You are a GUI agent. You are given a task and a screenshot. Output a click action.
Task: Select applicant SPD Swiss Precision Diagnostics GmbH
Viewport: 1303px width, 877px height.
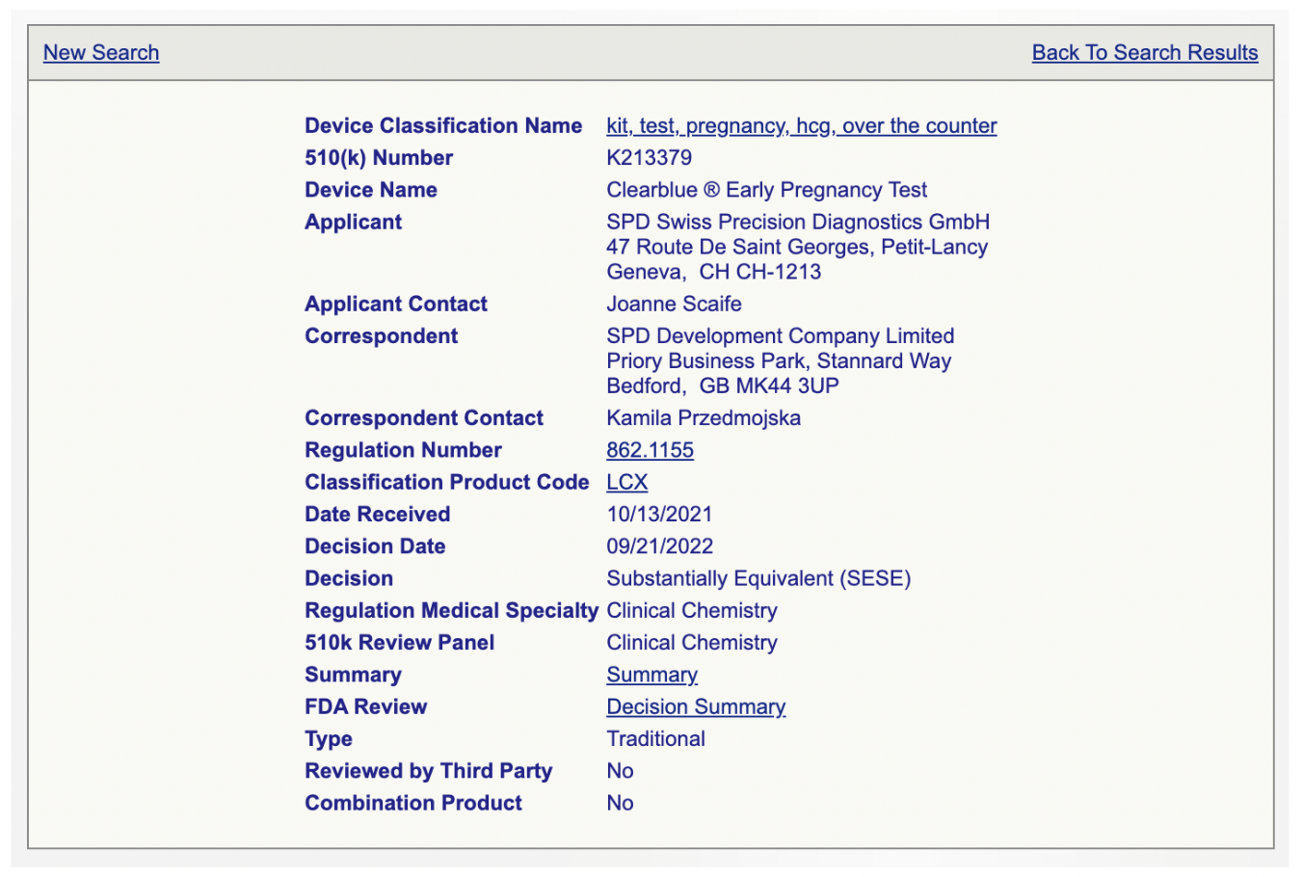[x=795, y=221]
